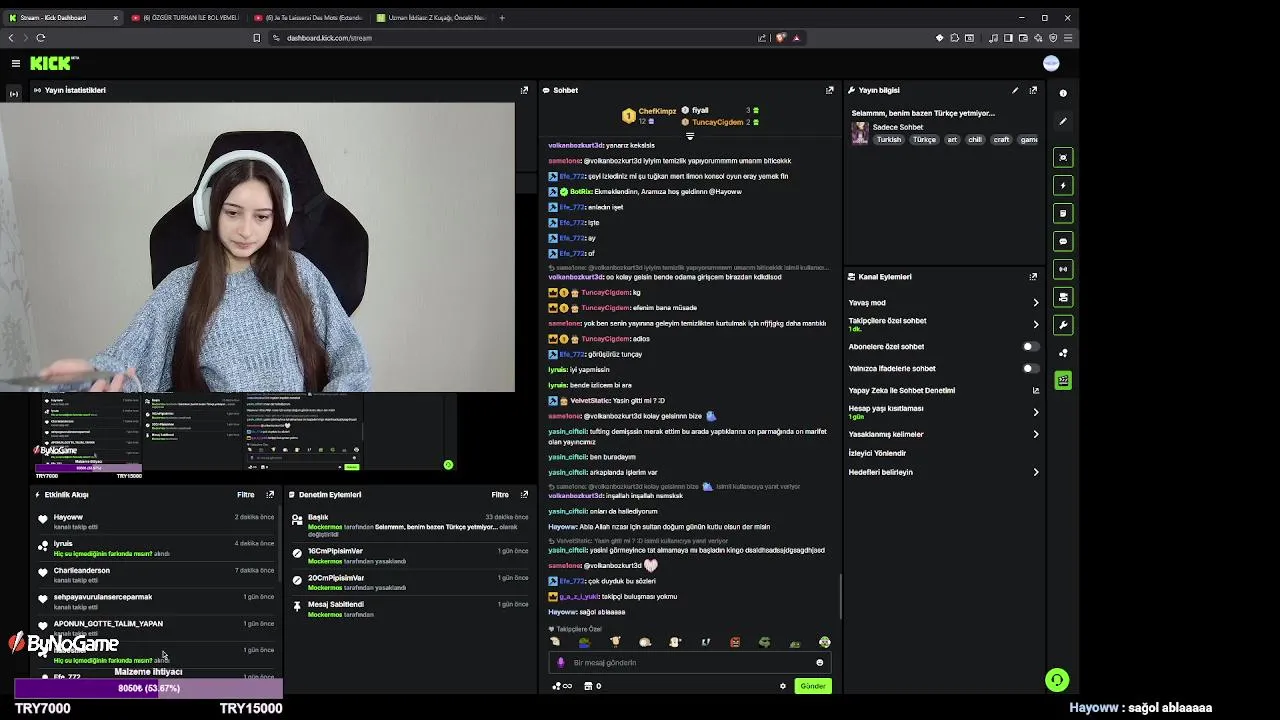Click the notes document sidebar icon
This screenshot has height=720, width=1280.
pos(1063,213)
